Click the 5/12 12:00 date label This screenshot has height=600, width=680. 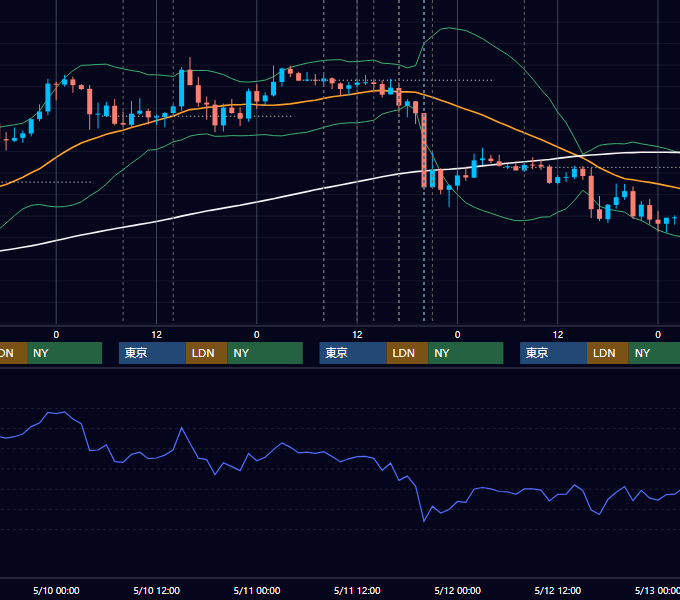558,590
